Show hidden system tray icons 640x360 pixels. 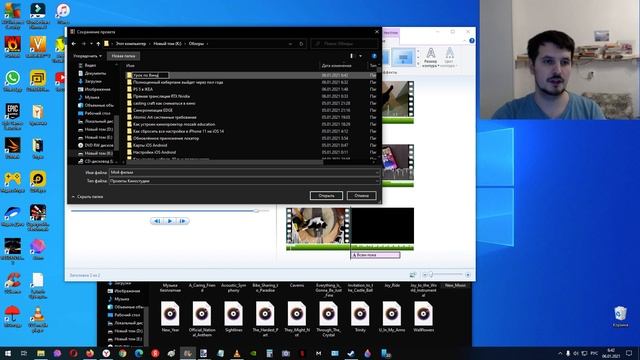(560, 353)
